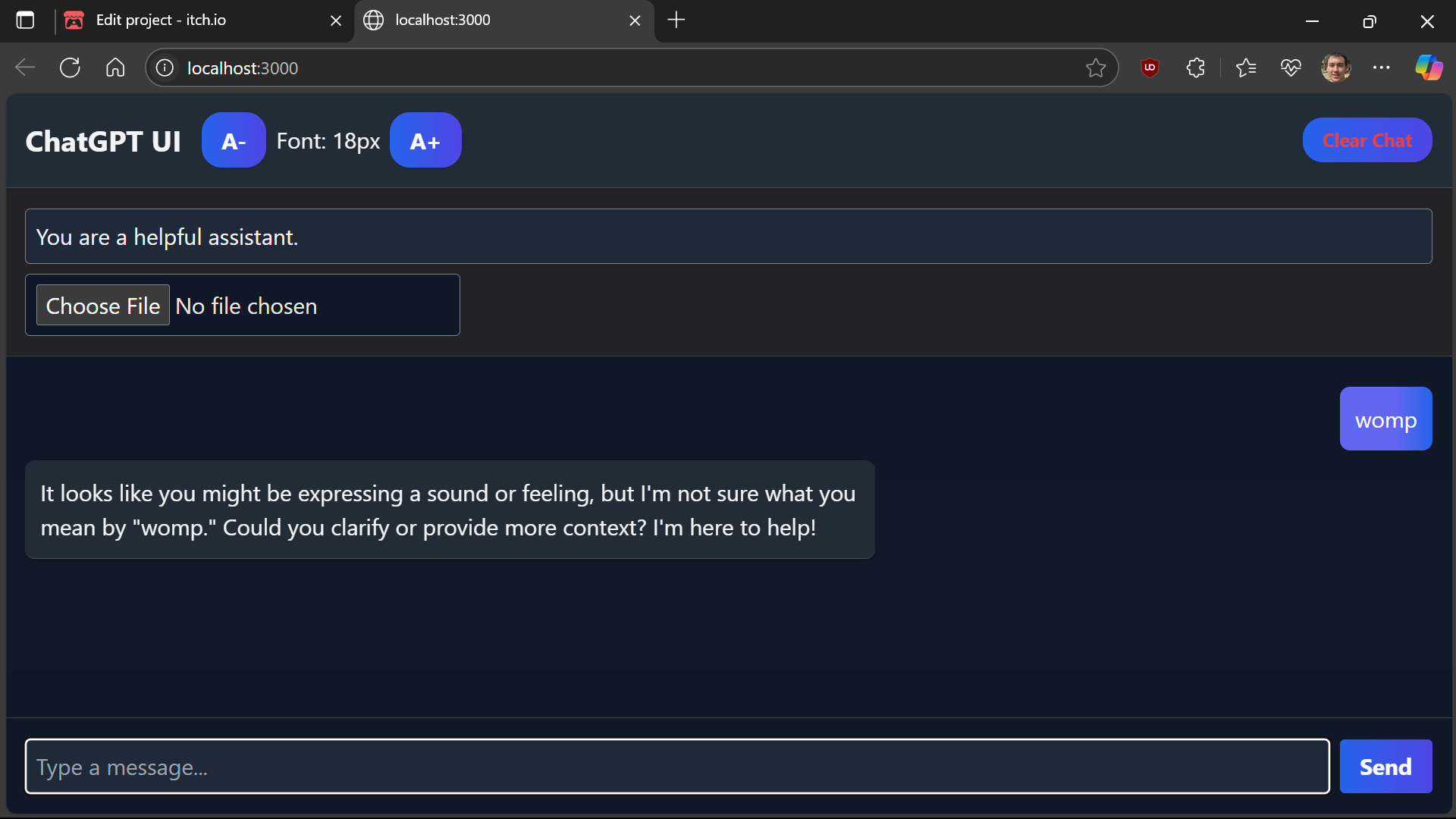The height and width of the screenshot is (819, 1456).
Task: Refresh the localhost page
Action: click(x=70, y=67)
